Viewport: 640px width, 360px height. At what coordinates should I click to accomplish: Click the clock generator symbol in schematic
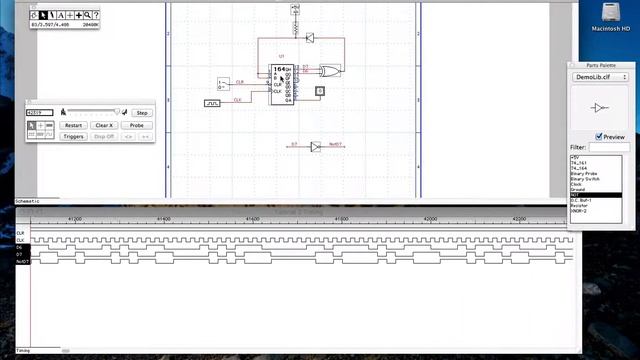212,103
